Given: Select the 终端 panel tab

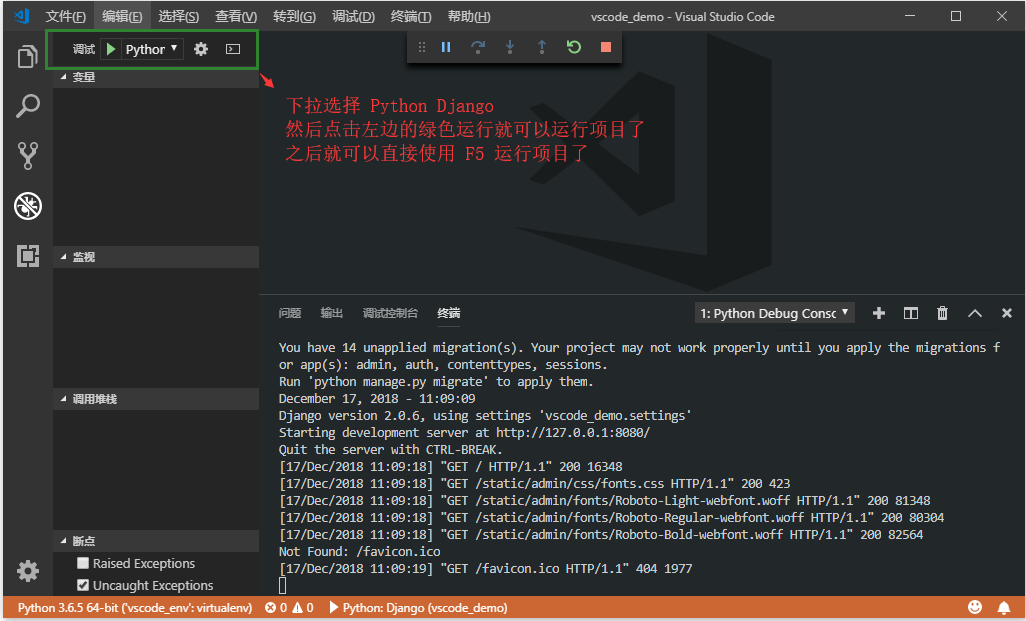Looking at the screenshot, I should pyautogui.click(x=449, y=313).
